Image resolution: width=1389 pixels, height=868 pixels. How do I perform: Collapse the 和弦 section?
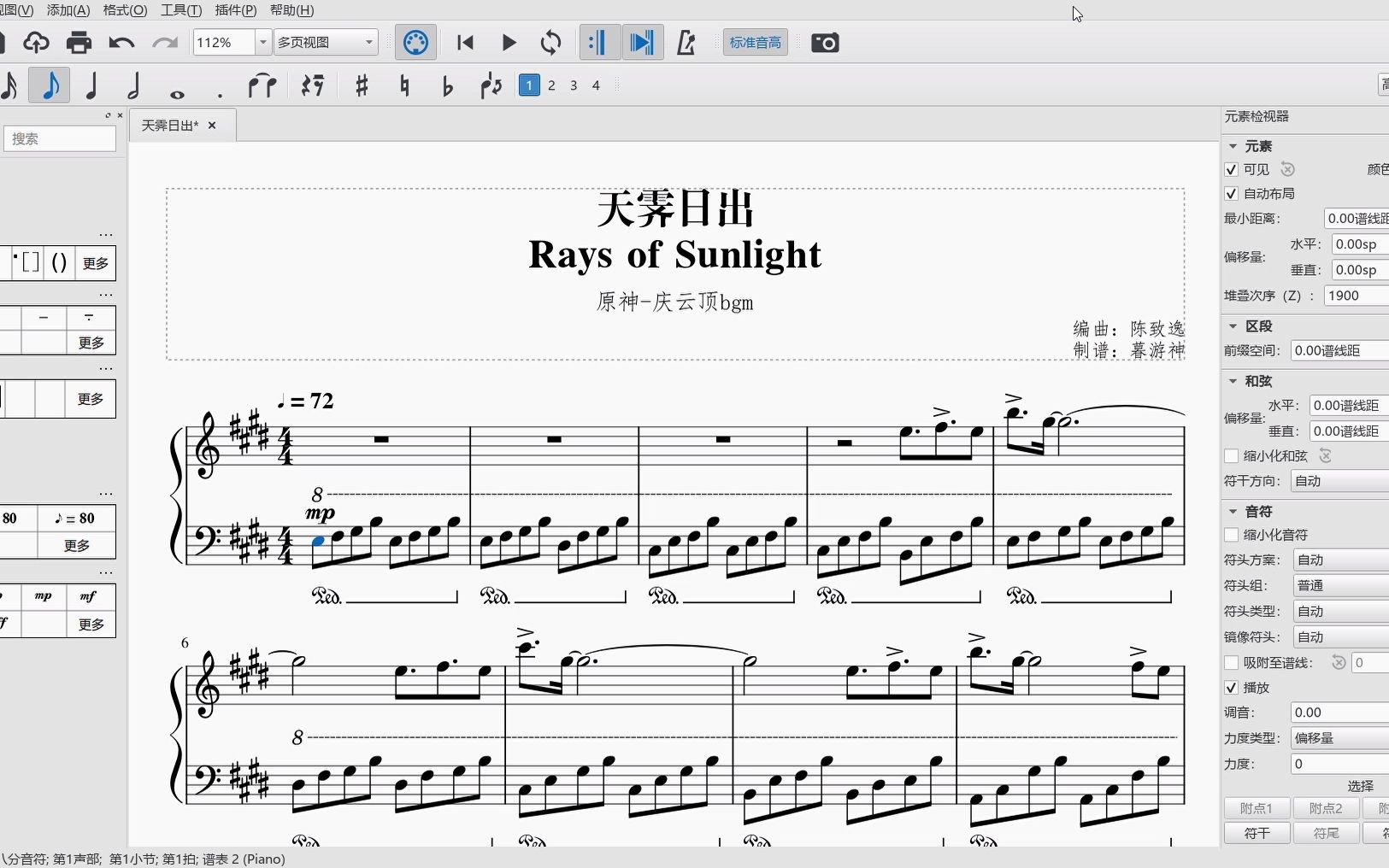click(1233, 381)
